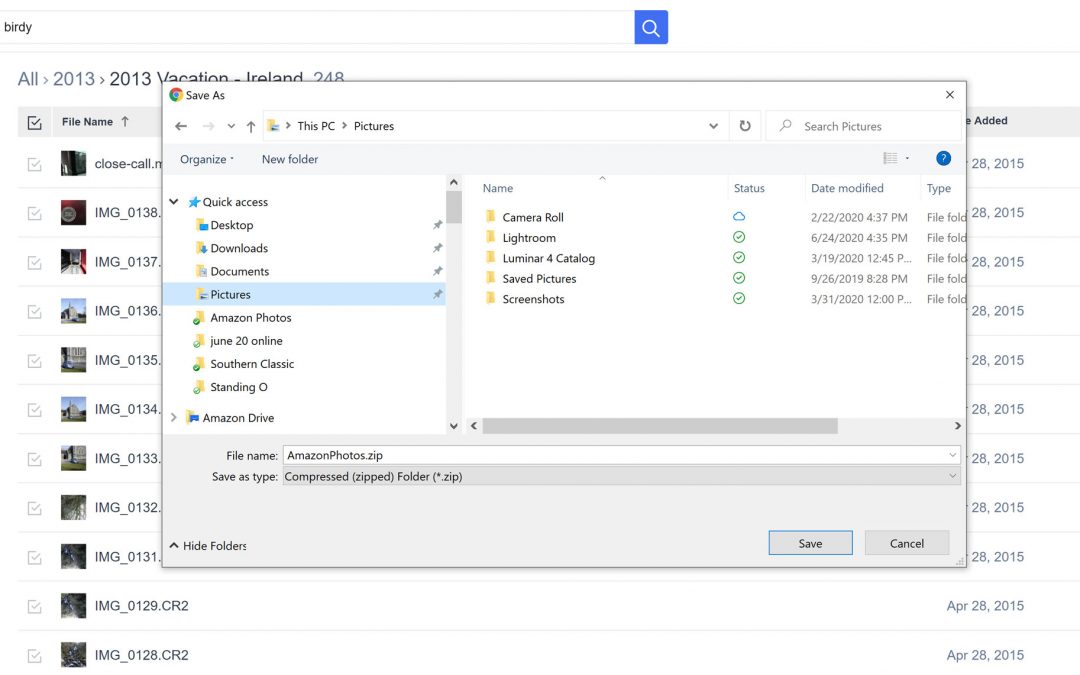1080x675 pixels.
Task: Click the Back arrow in Save As dialog
Action: (181, 126)
